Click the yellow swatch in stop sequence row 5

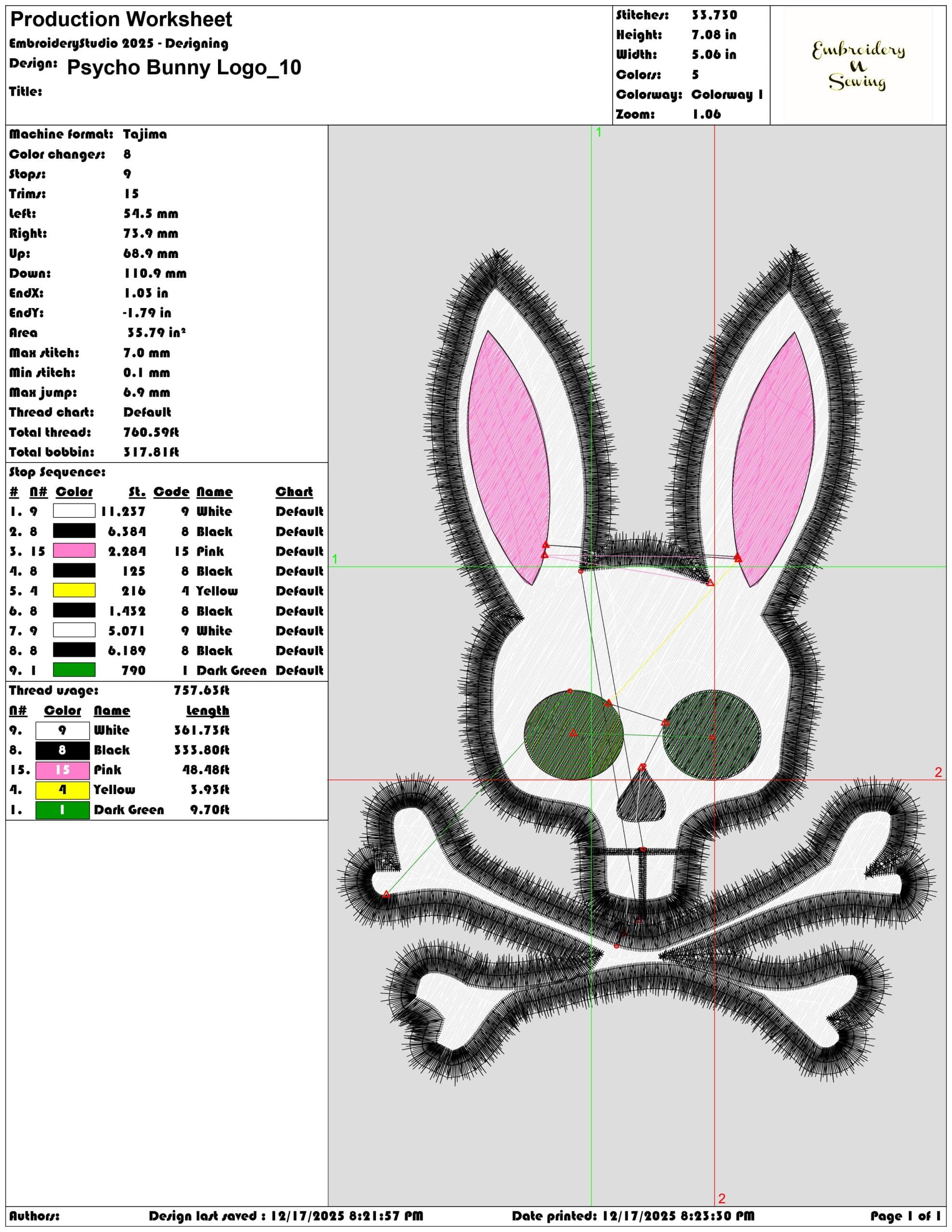(74, 590)
